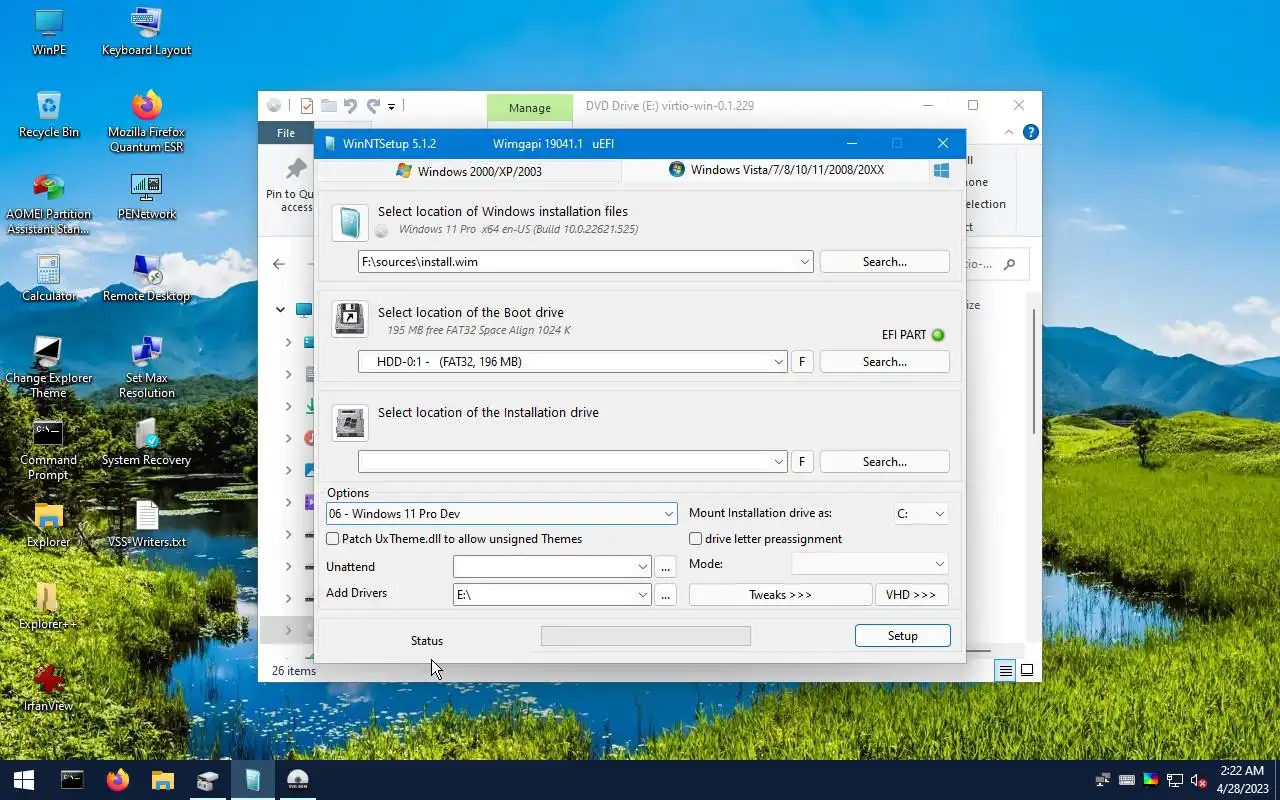Open the File menu in Explorer

coord(286,132)
